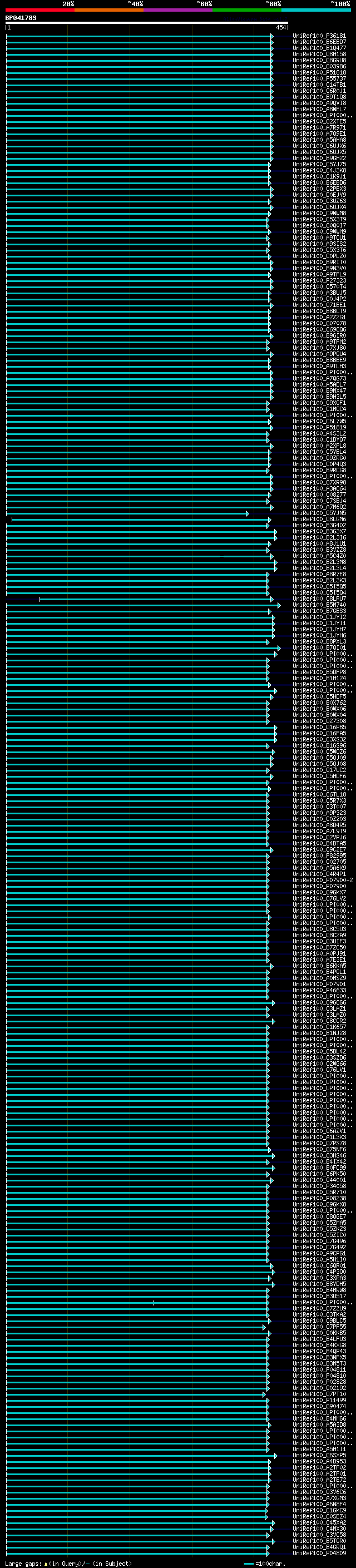This screenshot has height=1568, width=356.
Task: Click hit label UniRef100_Q6R0J1
Action: pyautogui.click(x=319, y=91)
